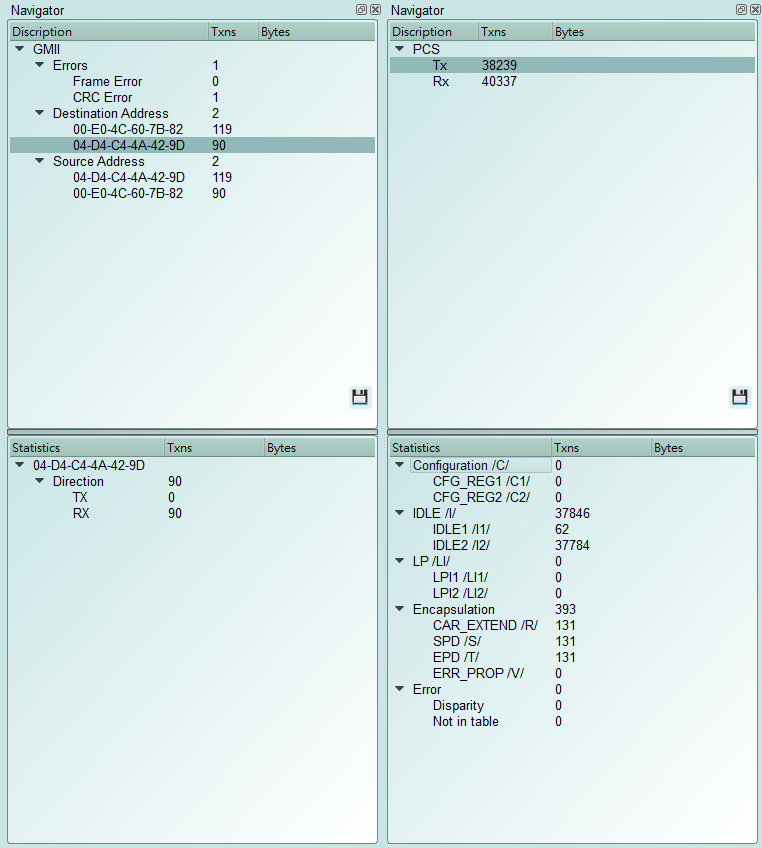Select source address 04-D4-C4-4A-42-9D with 119 Txns

[193, 177]
